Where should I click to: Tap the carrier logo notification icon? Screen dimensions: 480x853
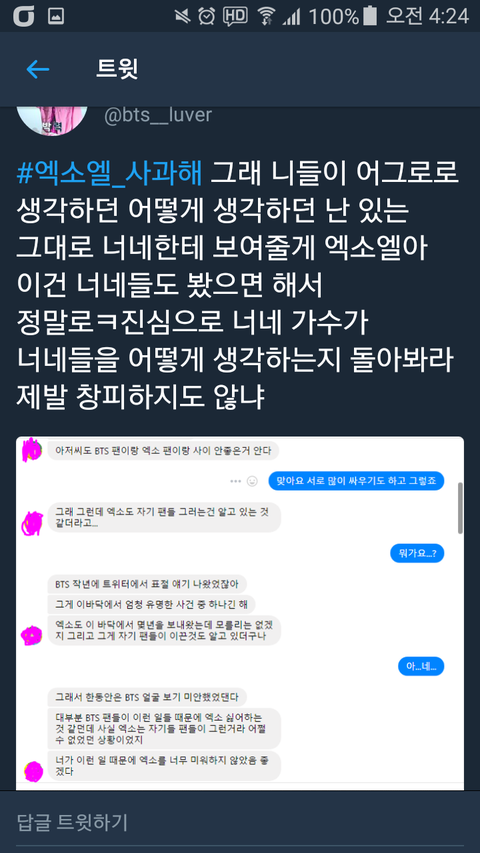point(23,16)
